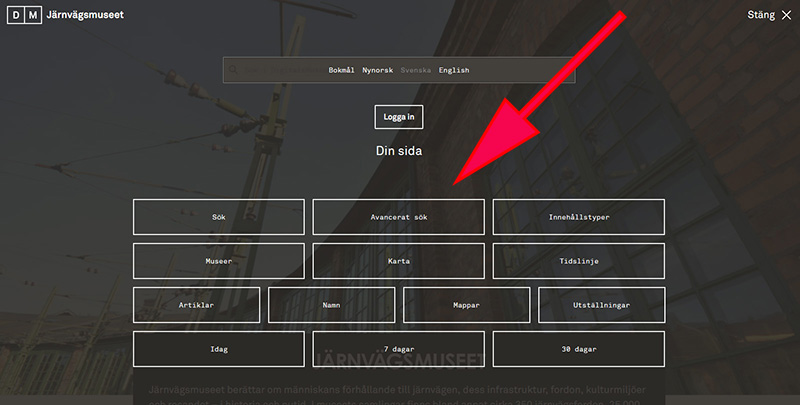Open the Järnvägsmuseet home link
800x405 pixels.
(x=85, y=15)
